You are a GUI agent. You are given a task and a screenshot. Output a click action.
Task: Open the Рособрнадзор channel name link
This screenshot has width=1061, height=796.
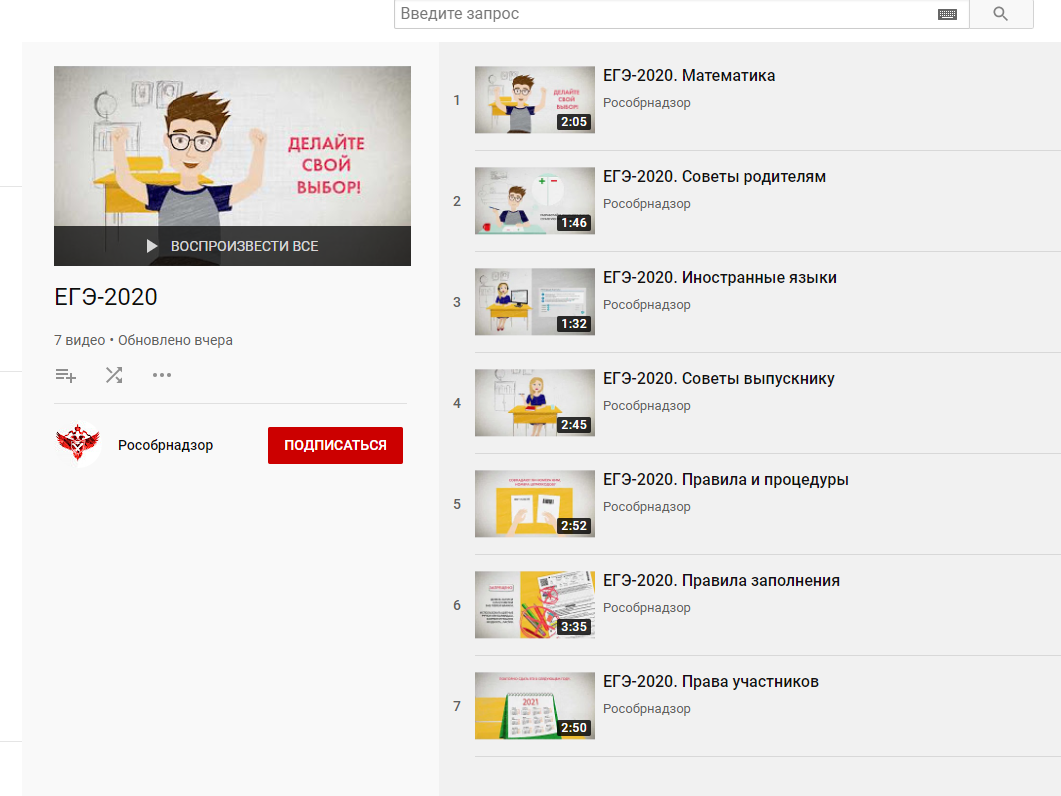pos(165,445)
